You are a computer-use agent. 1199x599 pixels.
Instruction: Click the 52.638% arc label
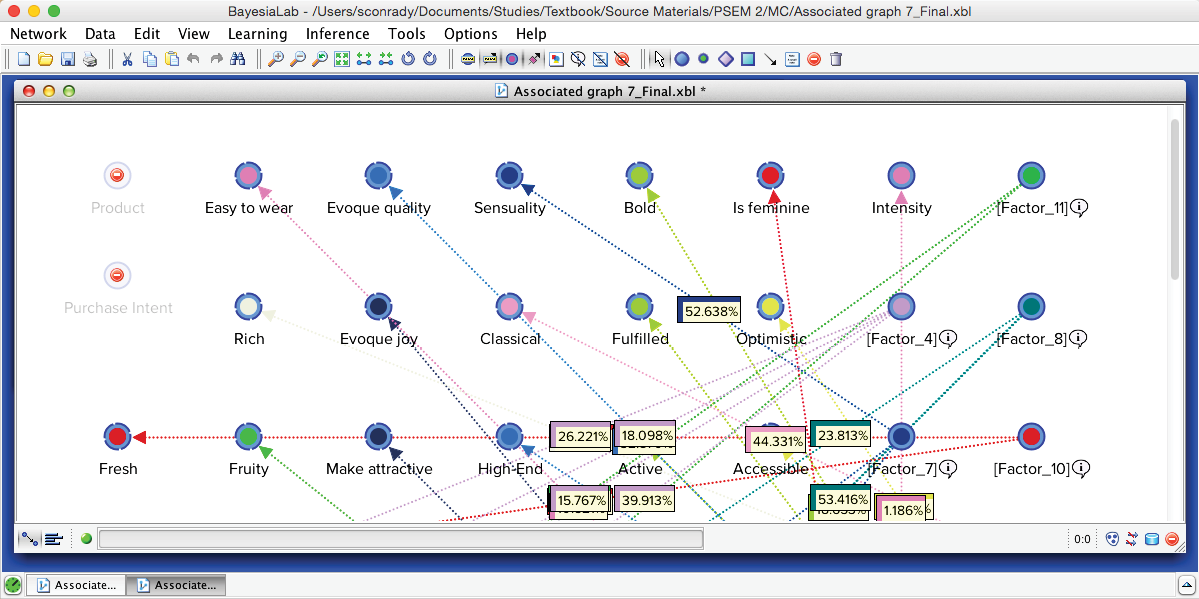tap(710, 311)
